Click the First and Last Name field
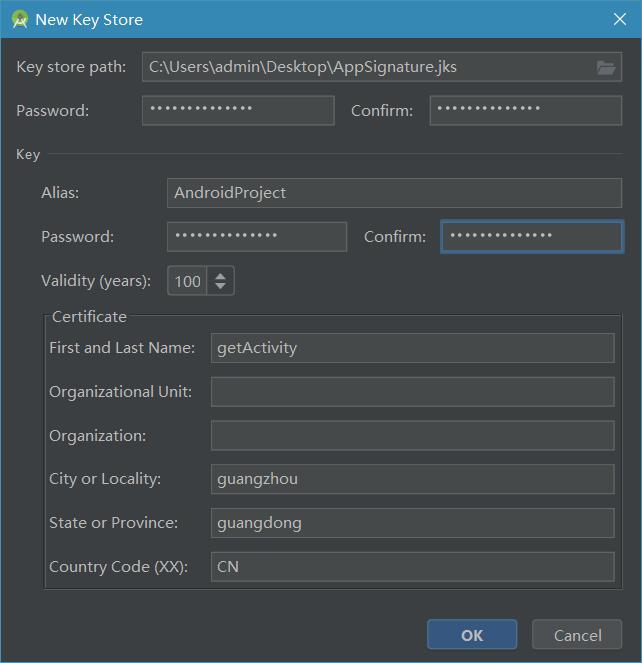Screen dimensions: 642x663 (412, 348)
